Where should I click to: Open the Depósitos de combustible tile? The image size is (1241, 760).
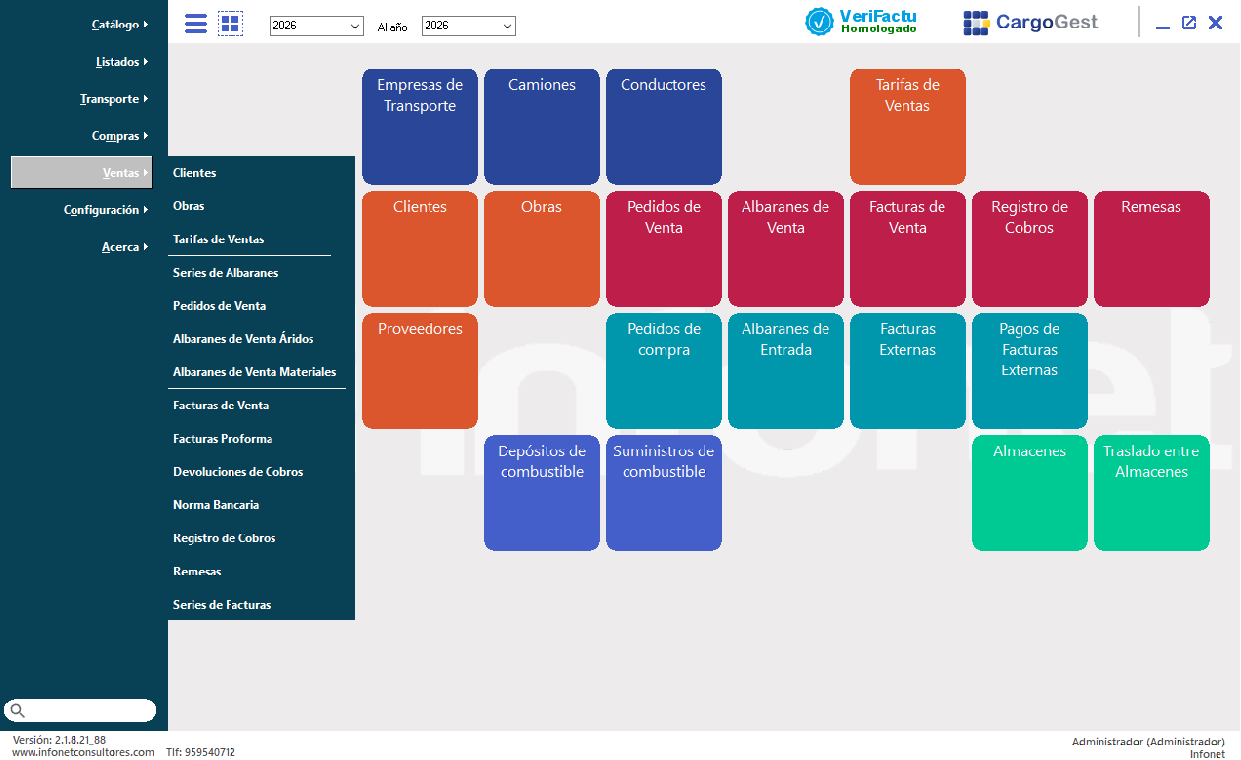click(x=542, y=493)
